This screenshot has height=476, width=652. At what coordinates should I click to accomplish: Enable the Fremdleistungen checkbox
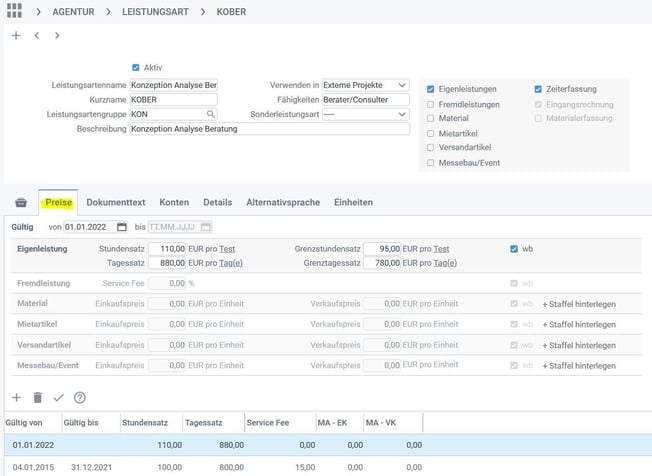[x=431, y=104]
